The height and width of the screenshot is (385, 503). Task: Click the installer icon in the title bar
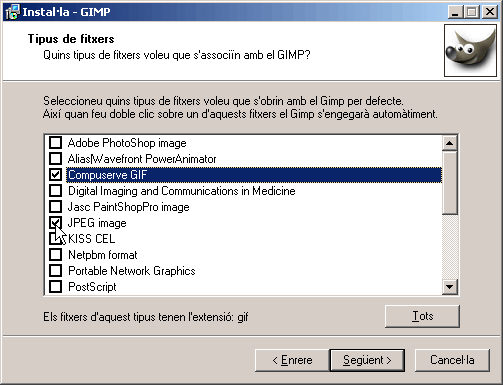12,12
